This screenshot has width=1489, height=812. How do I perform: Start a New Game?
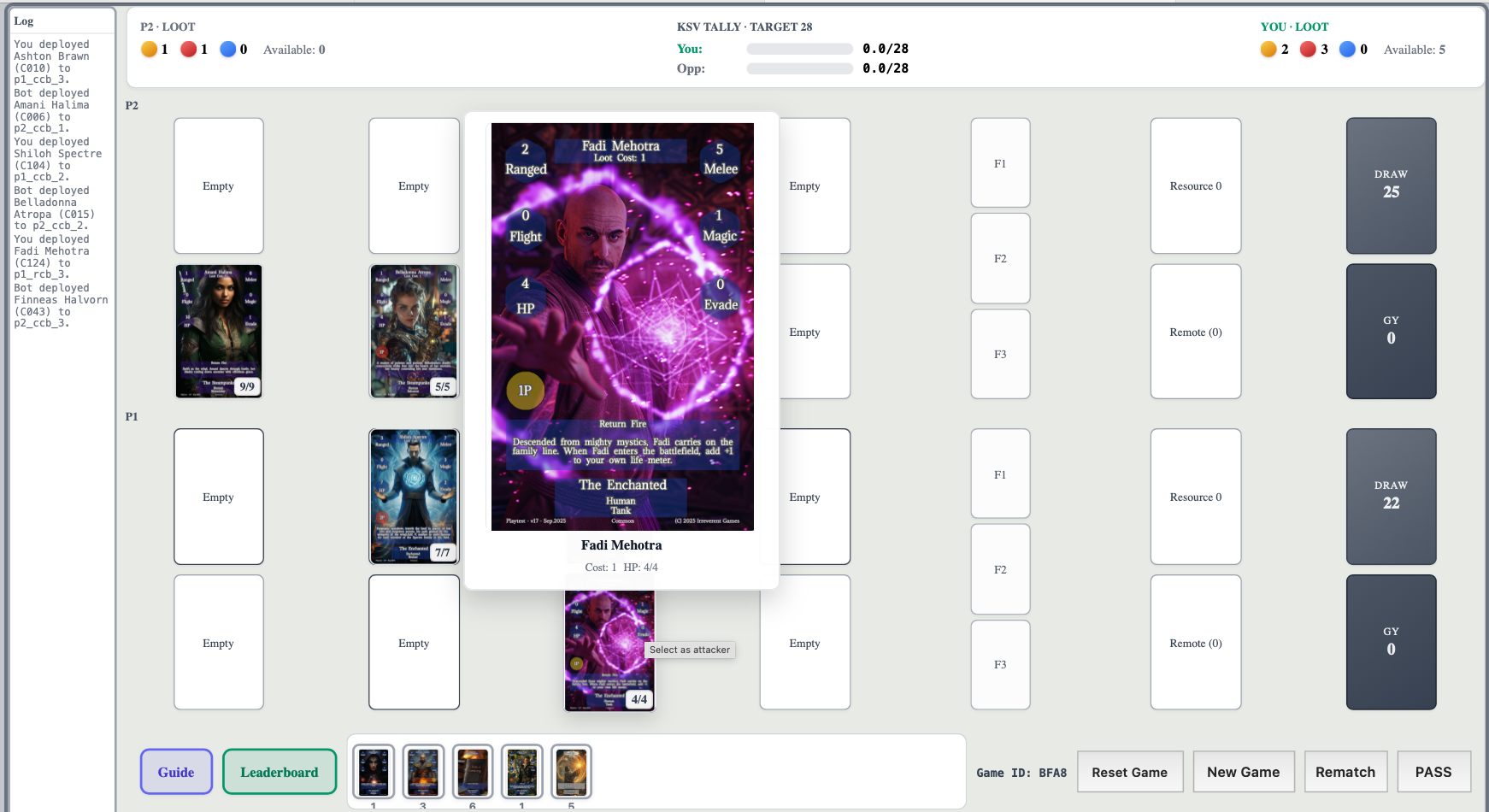coord(1244,771)
